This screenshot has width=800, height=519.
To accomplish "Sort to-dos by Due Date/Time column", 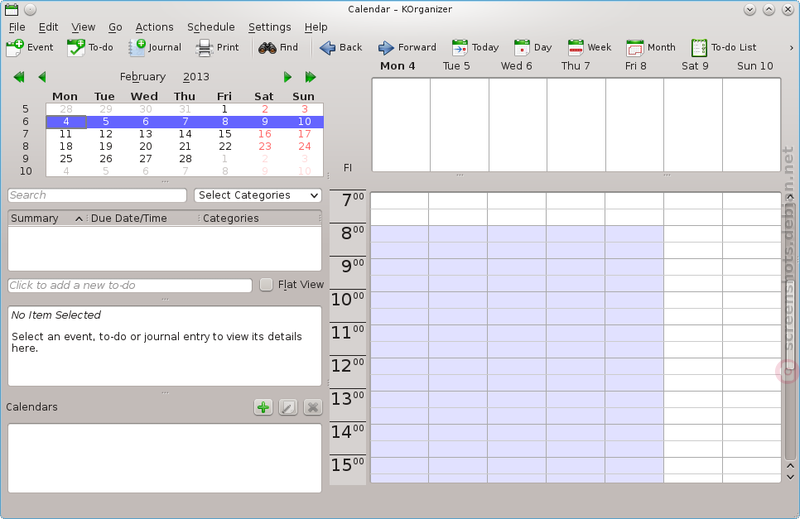I will click(x=143, y=218).
